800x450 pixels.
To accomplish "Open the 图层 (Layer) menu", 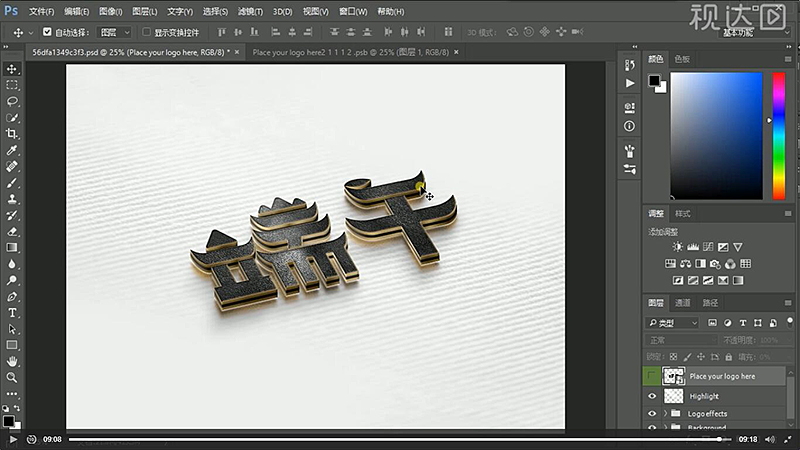I will click(144, 11).
